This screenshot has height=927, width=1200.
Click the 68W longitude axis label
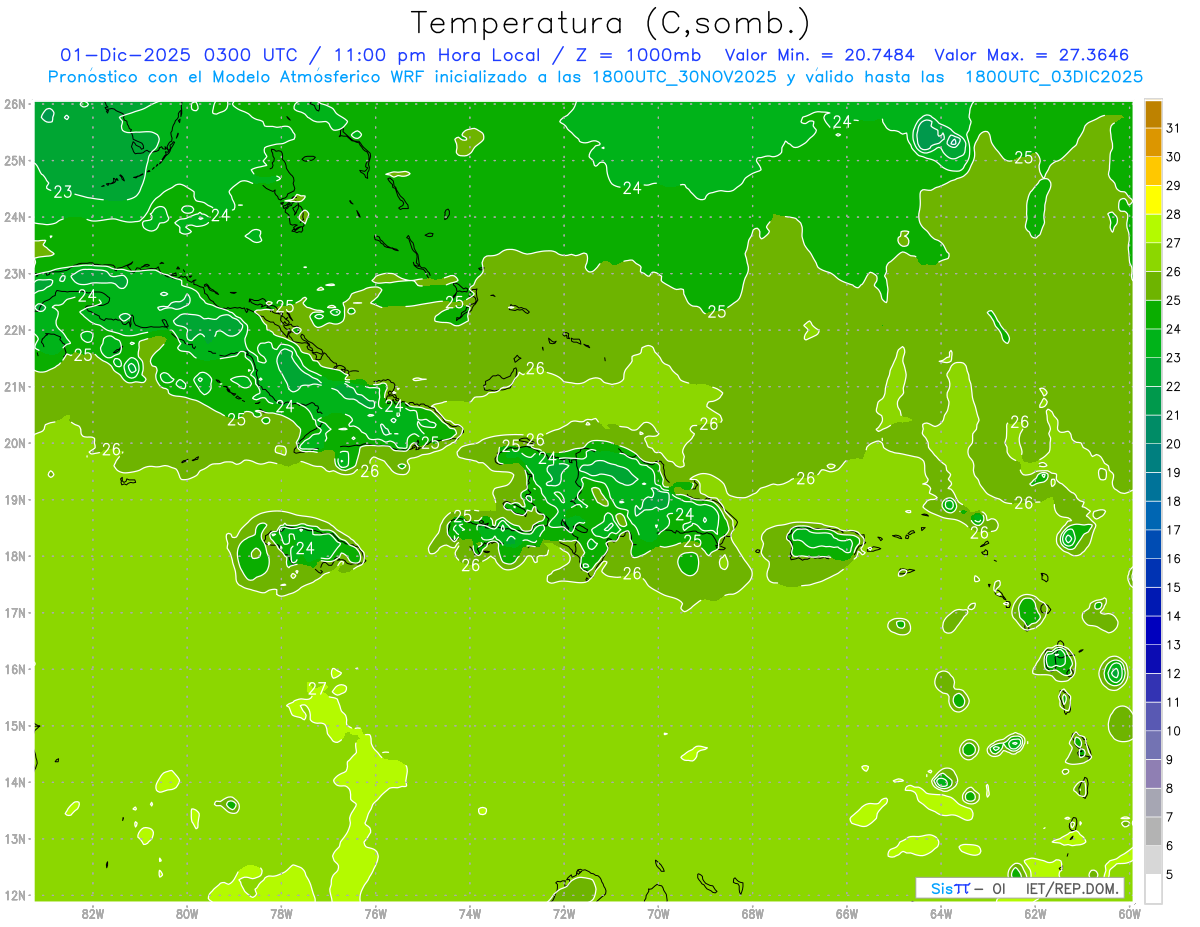coord(753,913)
